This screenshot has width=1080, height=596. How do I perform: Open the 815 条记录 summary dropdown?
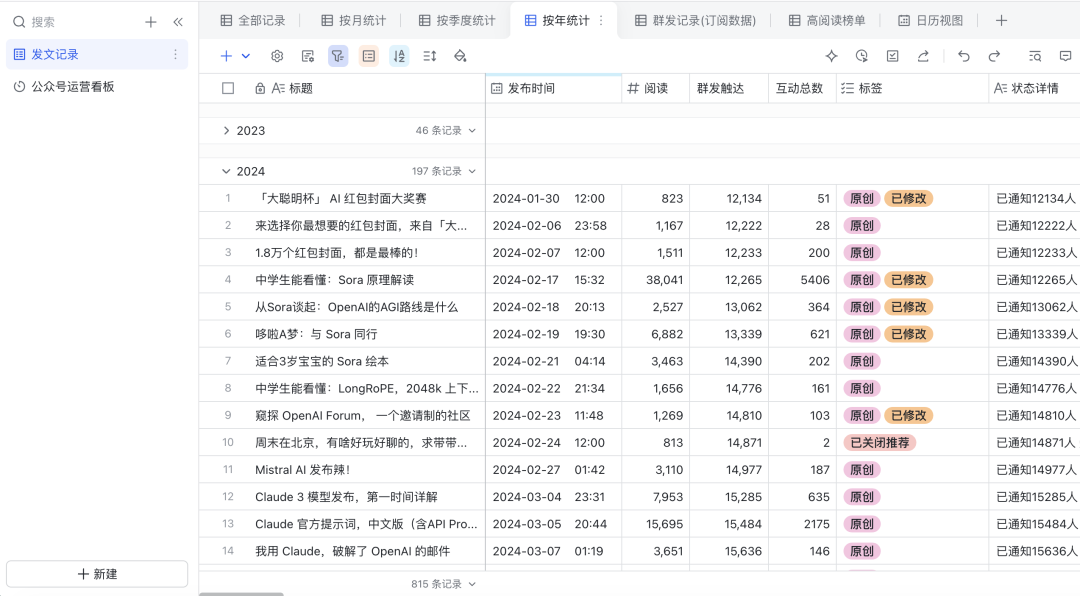point(444,584)
